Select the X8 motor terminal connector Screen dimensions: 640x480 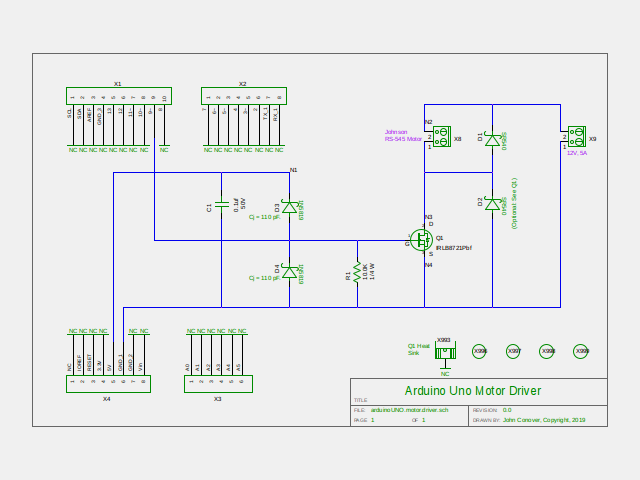[x=442, y=136]
